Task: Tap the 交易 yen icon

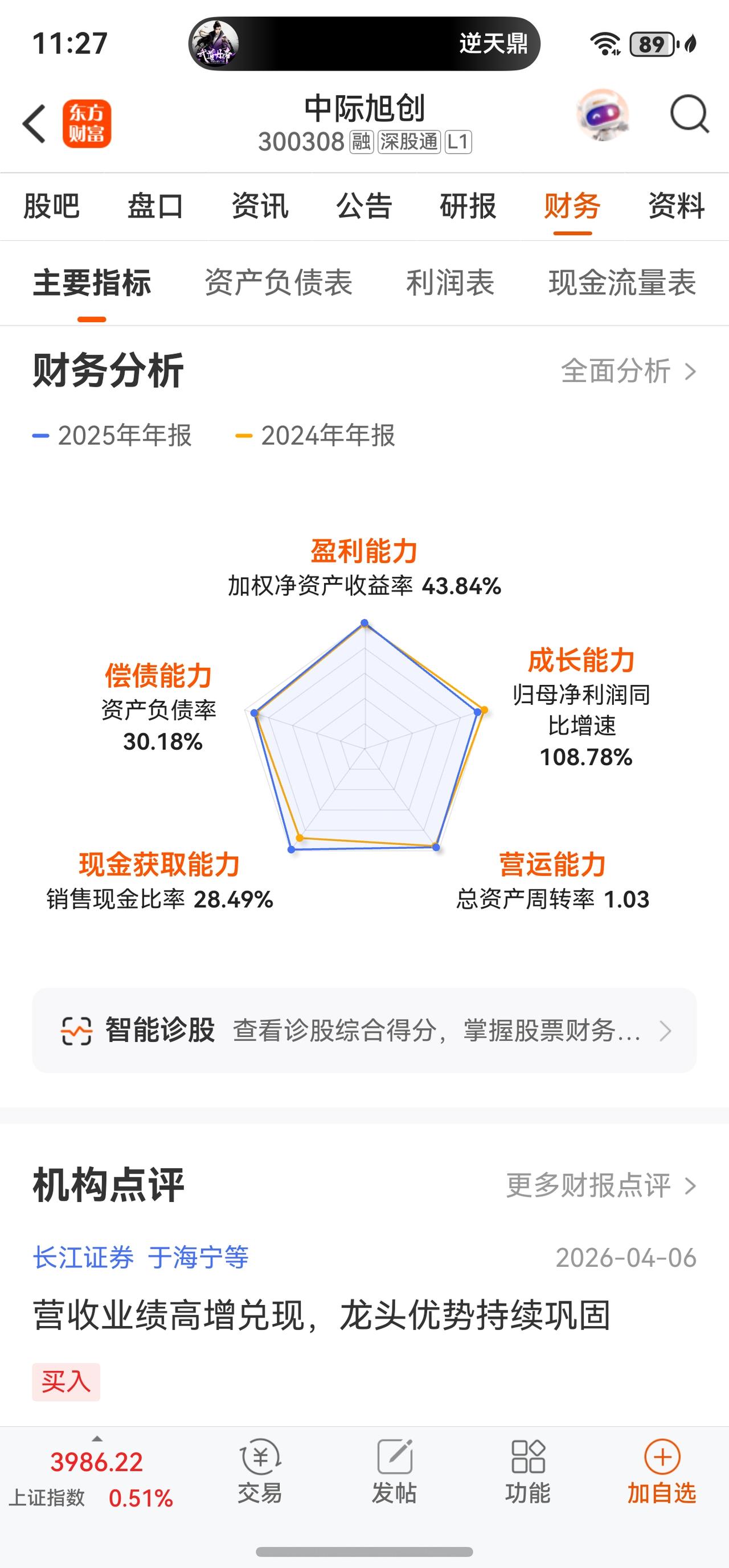Action: [x=260, y=1457]
